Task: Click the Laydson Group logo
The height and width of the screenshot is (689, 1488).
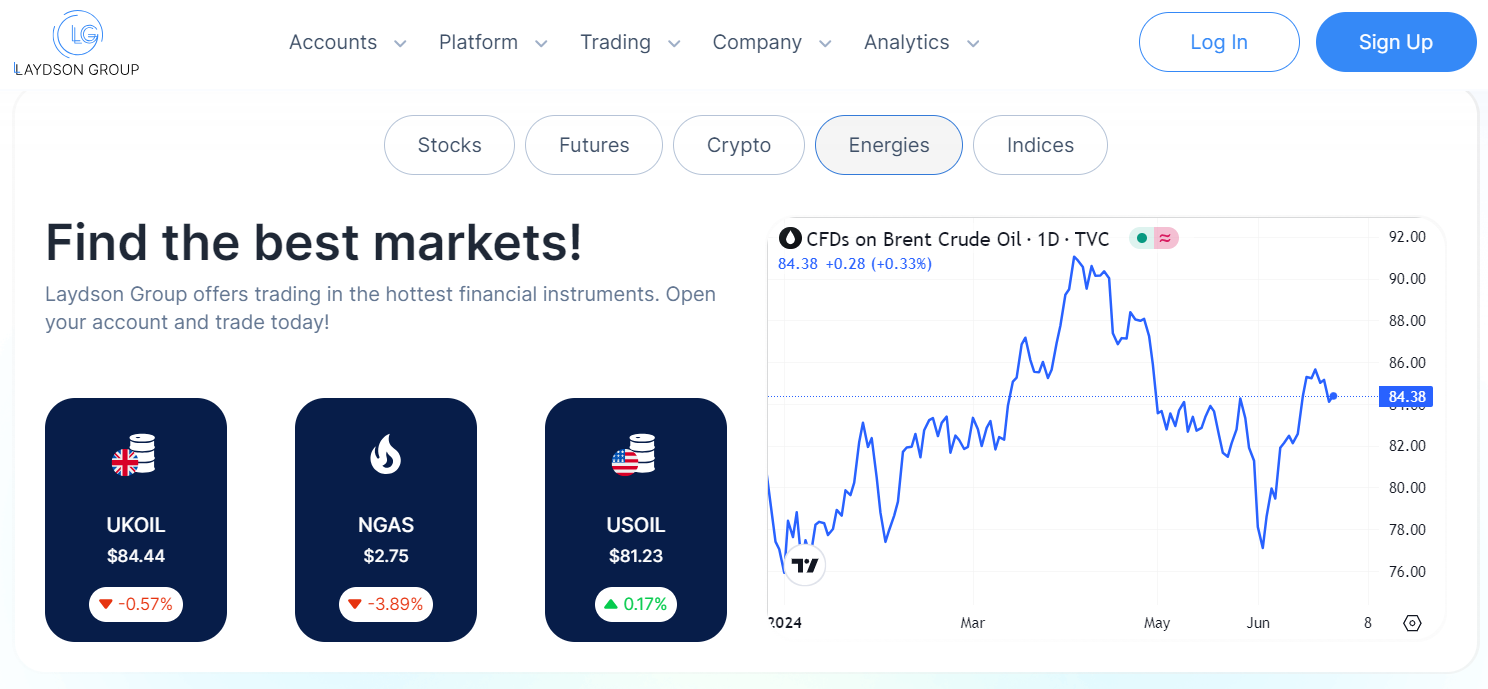Action: (x=77, y=43)
